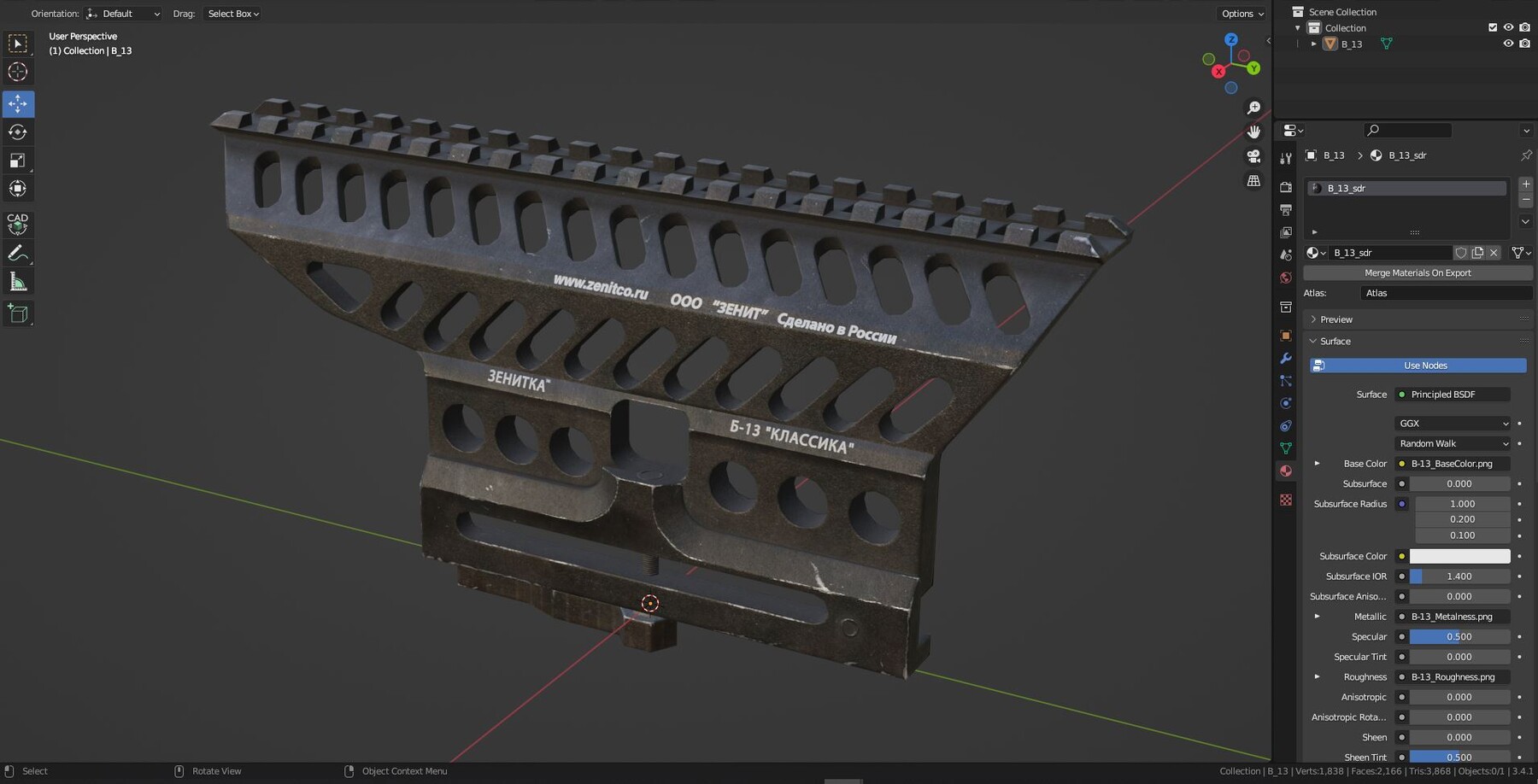Screen dimensions: 1538x784
Task: Select the Scale tool
Action: [17, 161]
